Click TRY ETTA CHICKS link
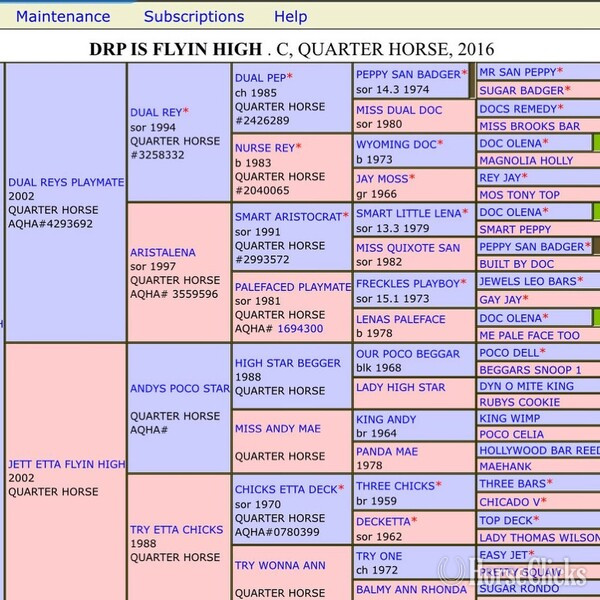This screenshot has height=600, width=600. pos(176,530)
